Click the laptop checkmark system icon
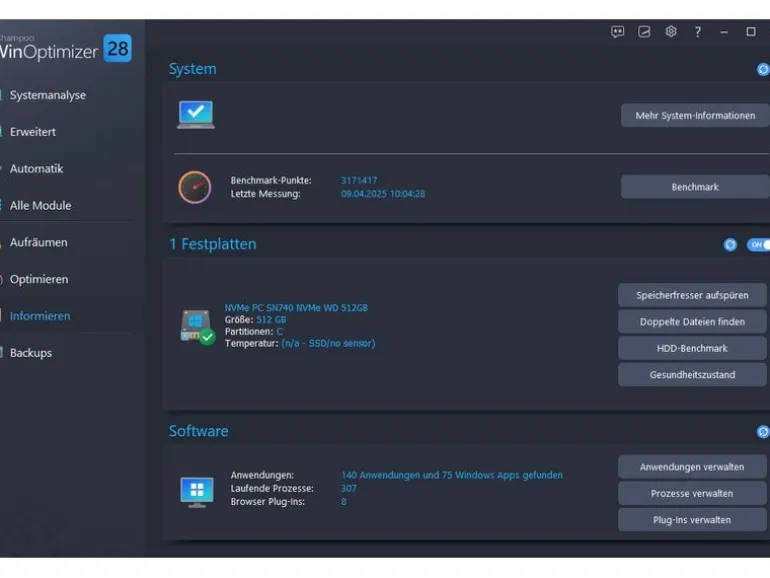The width and height of the screenshot is (770, 578). (x=196, y=114)
